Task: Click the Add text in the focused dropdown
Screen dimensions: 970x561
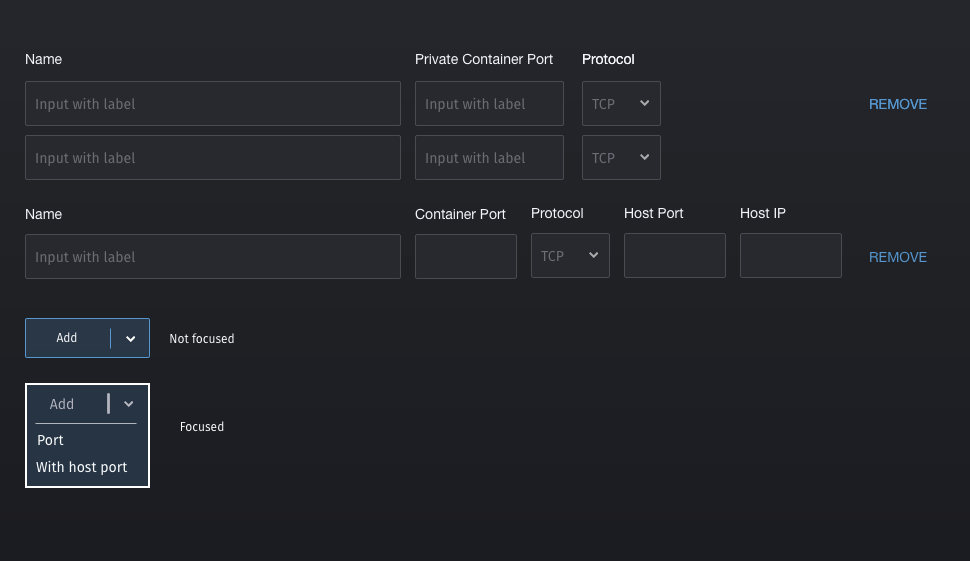Action: tap(62, 404)
